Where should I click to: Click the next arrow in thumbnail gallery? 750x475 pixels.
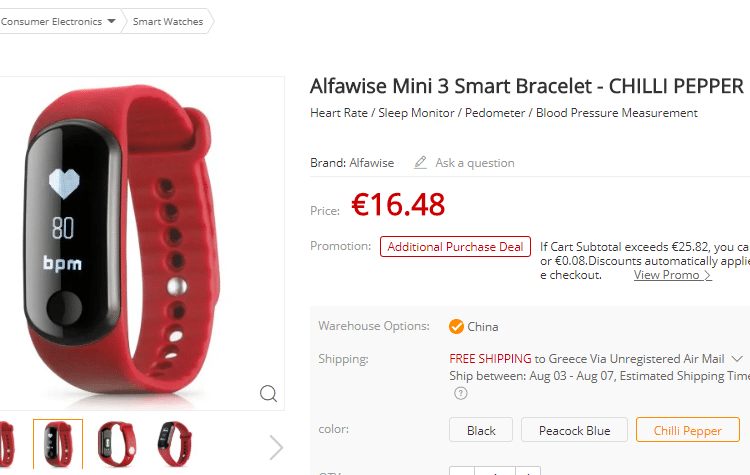[x=276, y=447]
